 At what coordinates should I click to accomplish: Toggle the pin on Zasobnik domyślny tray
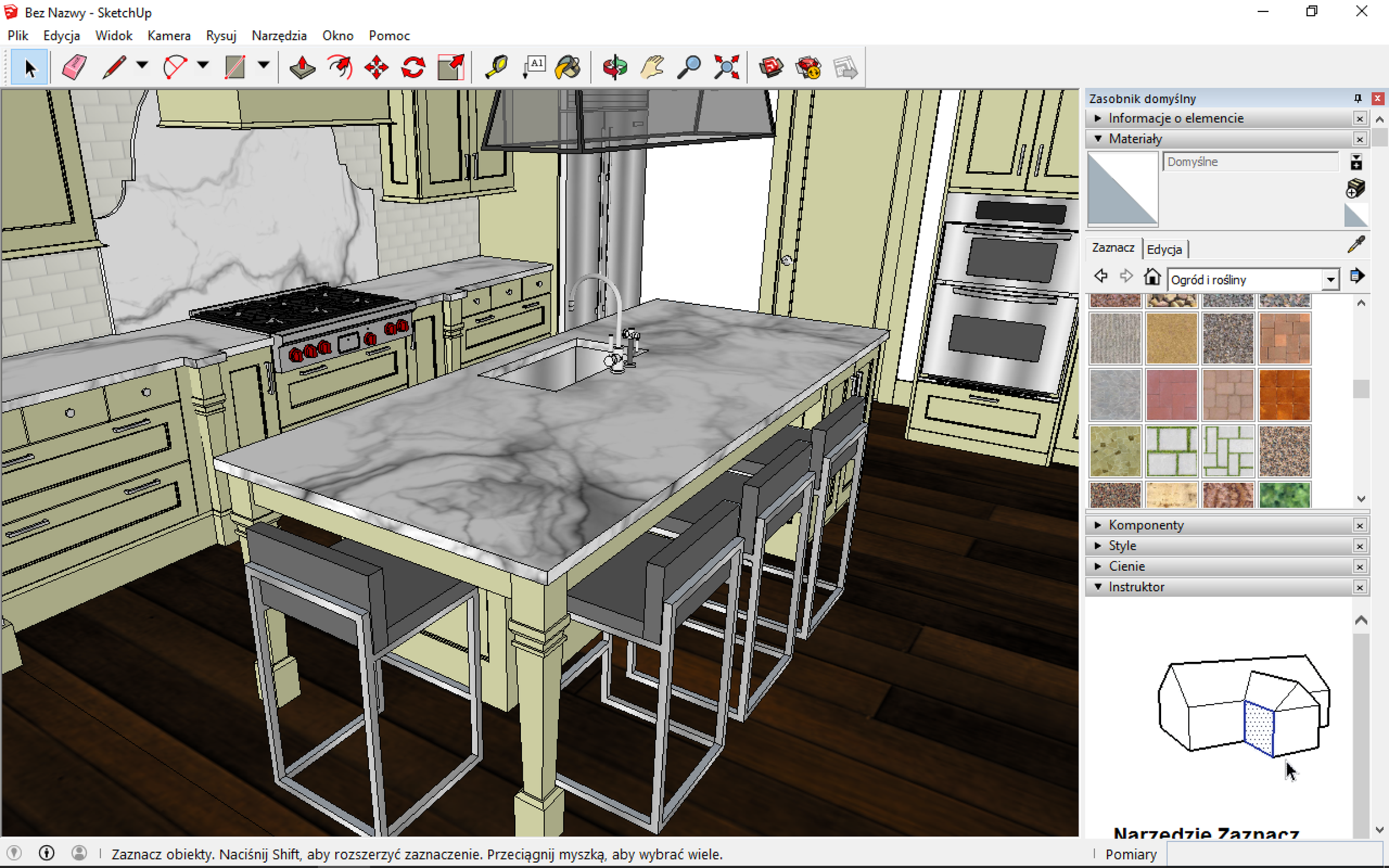click(1357, 98)
